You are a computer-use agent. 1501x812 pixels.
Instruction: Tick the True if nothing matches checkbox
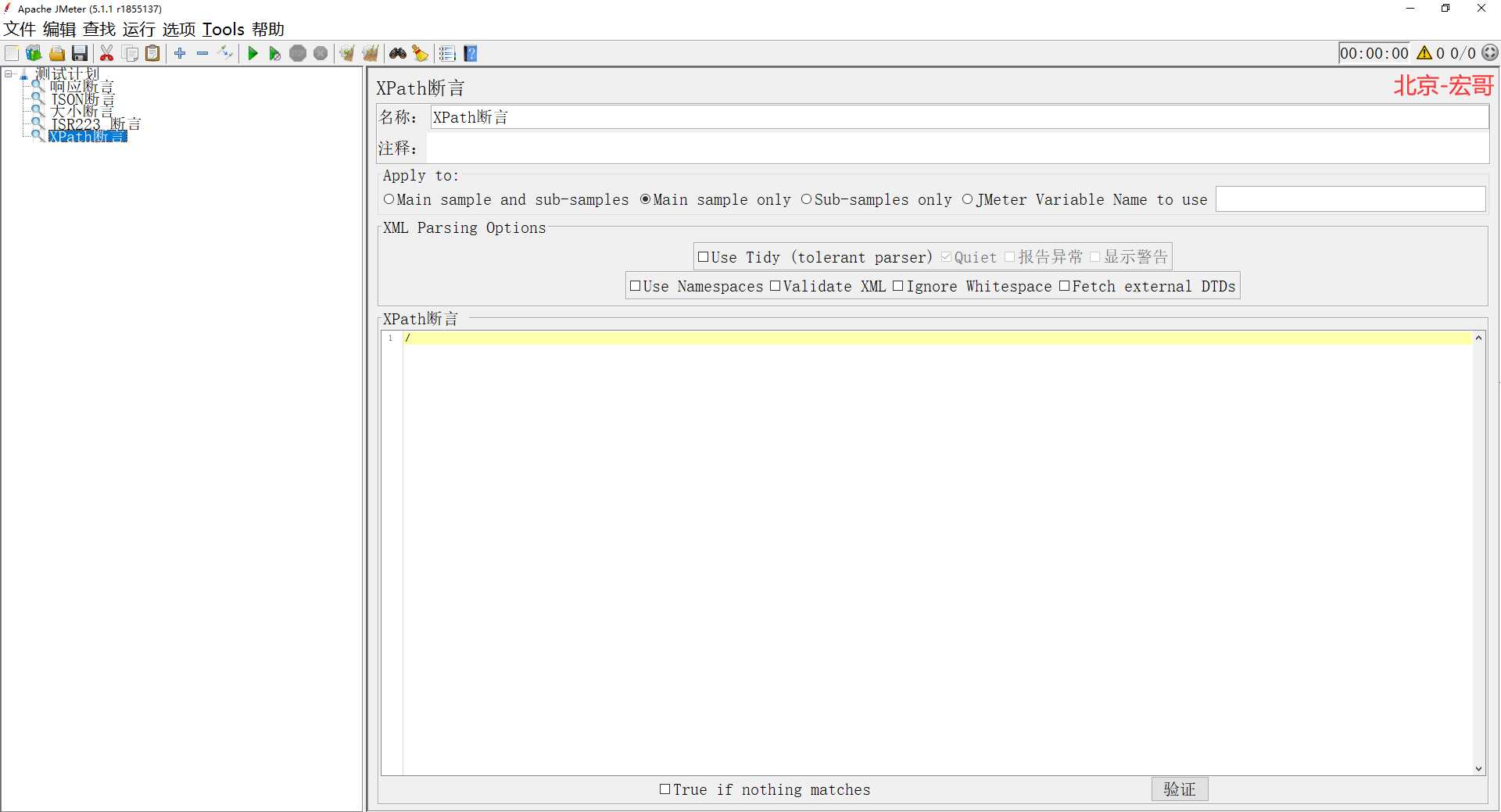(x=665, y=789)
